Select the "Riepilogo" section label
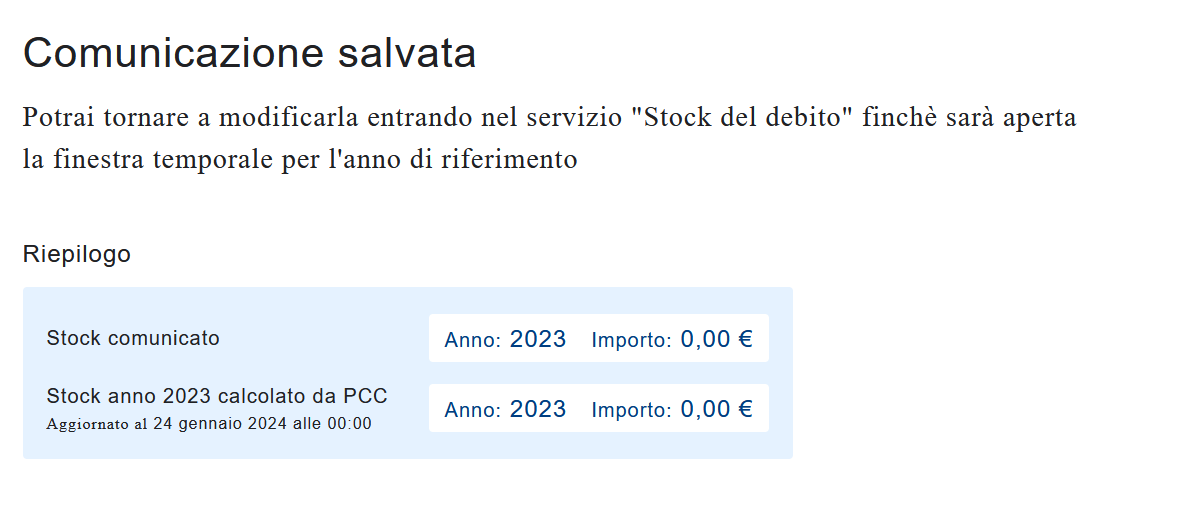Screen dimensions: 1204x521 pos(77,254)
